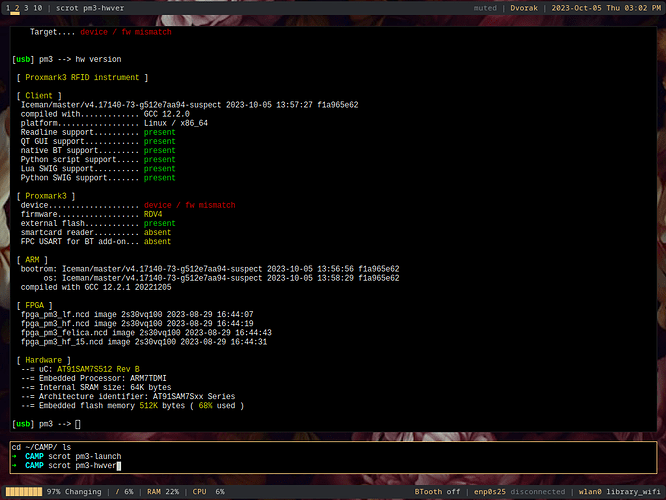Click the 'RDV4' firmware value
Viewport: 666px width, 500px height.
153,214
